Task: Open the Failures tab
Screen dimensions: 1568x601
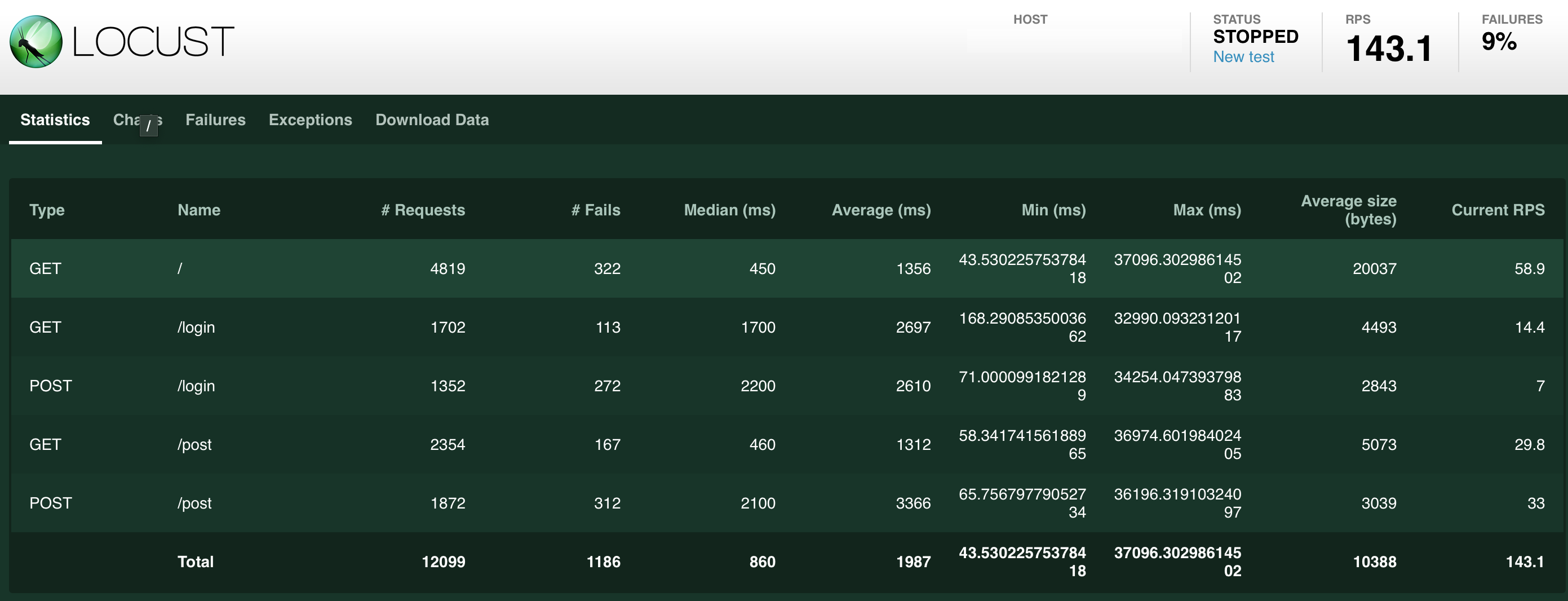Action: [x=215, y=120]
